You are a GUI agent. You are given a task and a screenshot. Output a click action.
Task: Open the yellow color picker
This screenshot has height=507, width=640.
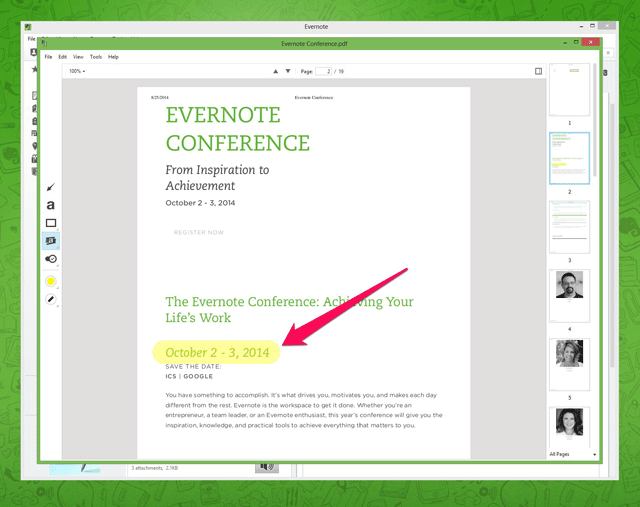point(51,281)
